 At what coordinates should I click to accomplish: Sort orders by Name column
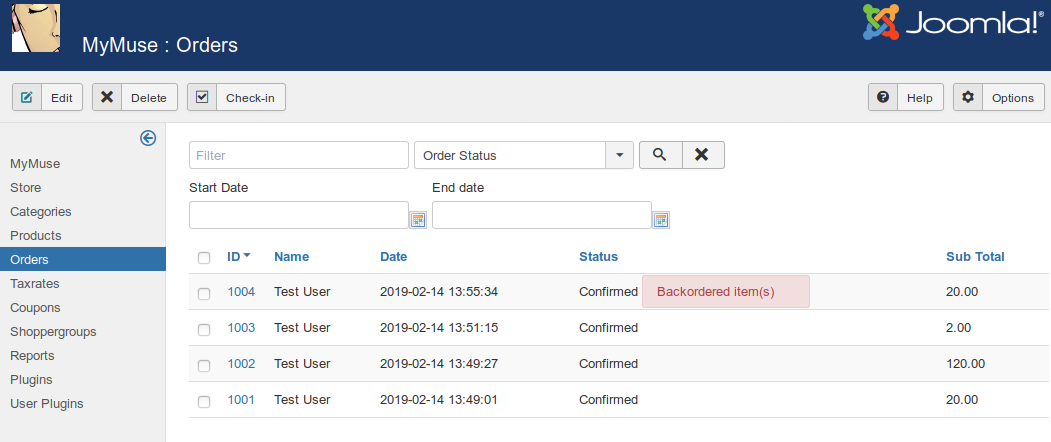[x=292, y=256]
